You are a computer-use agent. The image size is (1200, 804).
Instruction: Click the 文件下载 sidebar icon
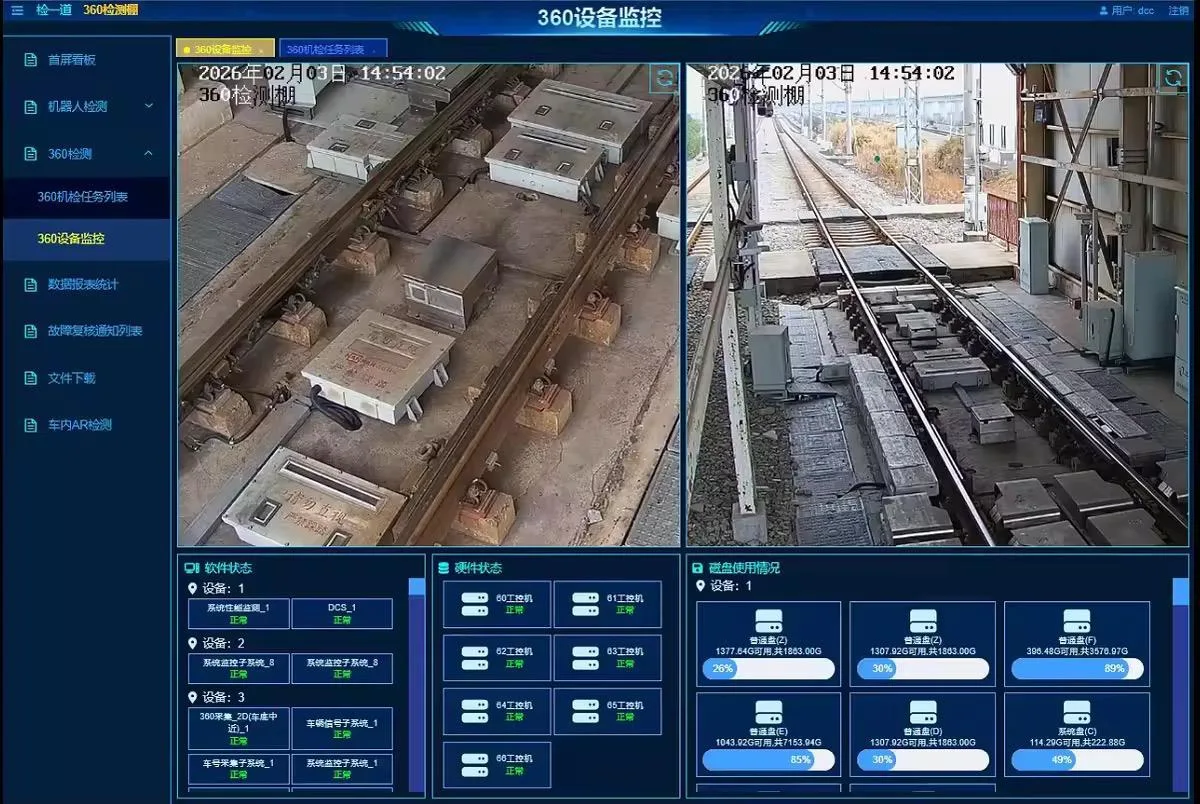point(30,378)
